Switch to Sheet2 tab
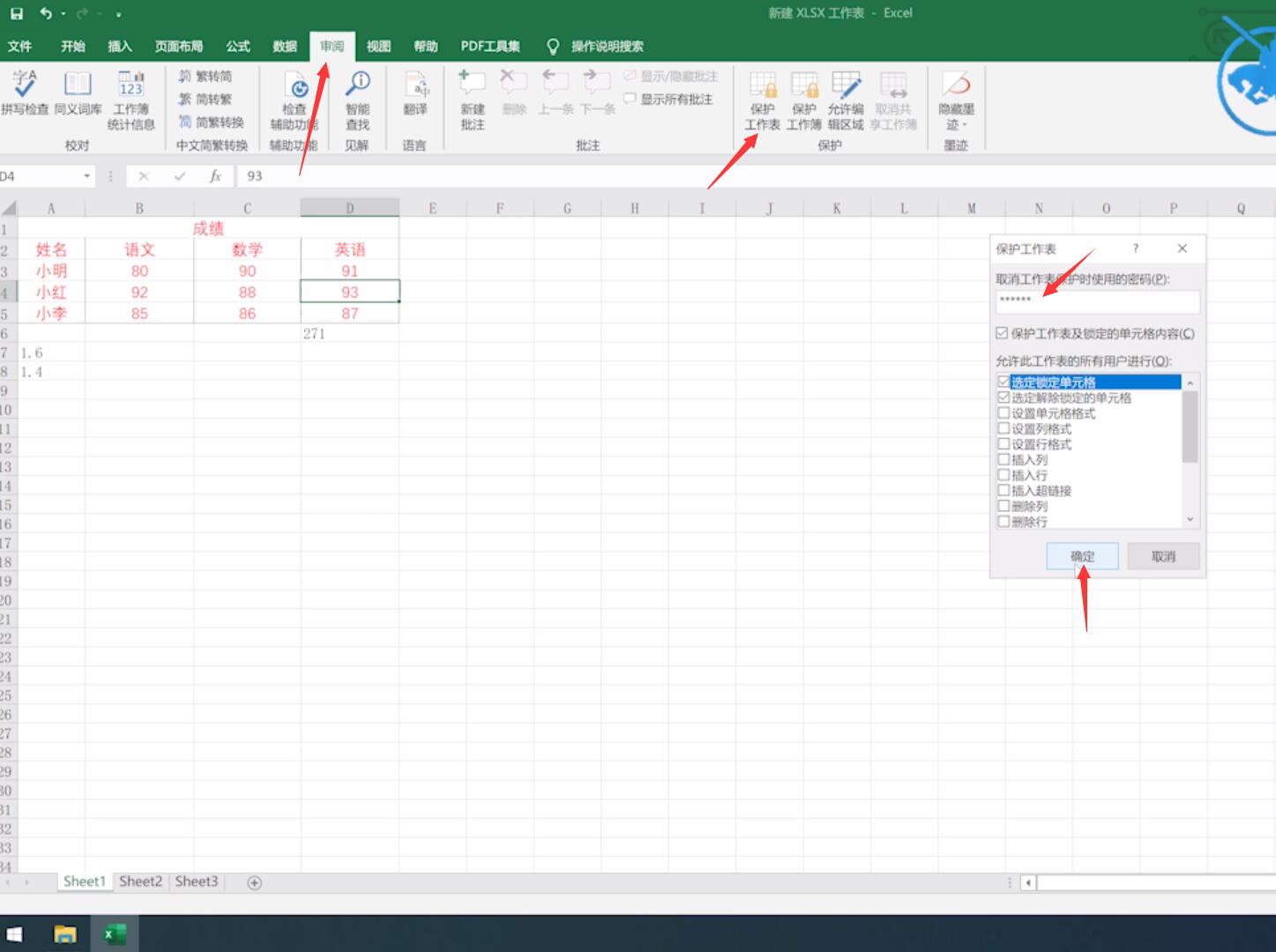This screenshot has height=952, width=1276. (140, 881)
